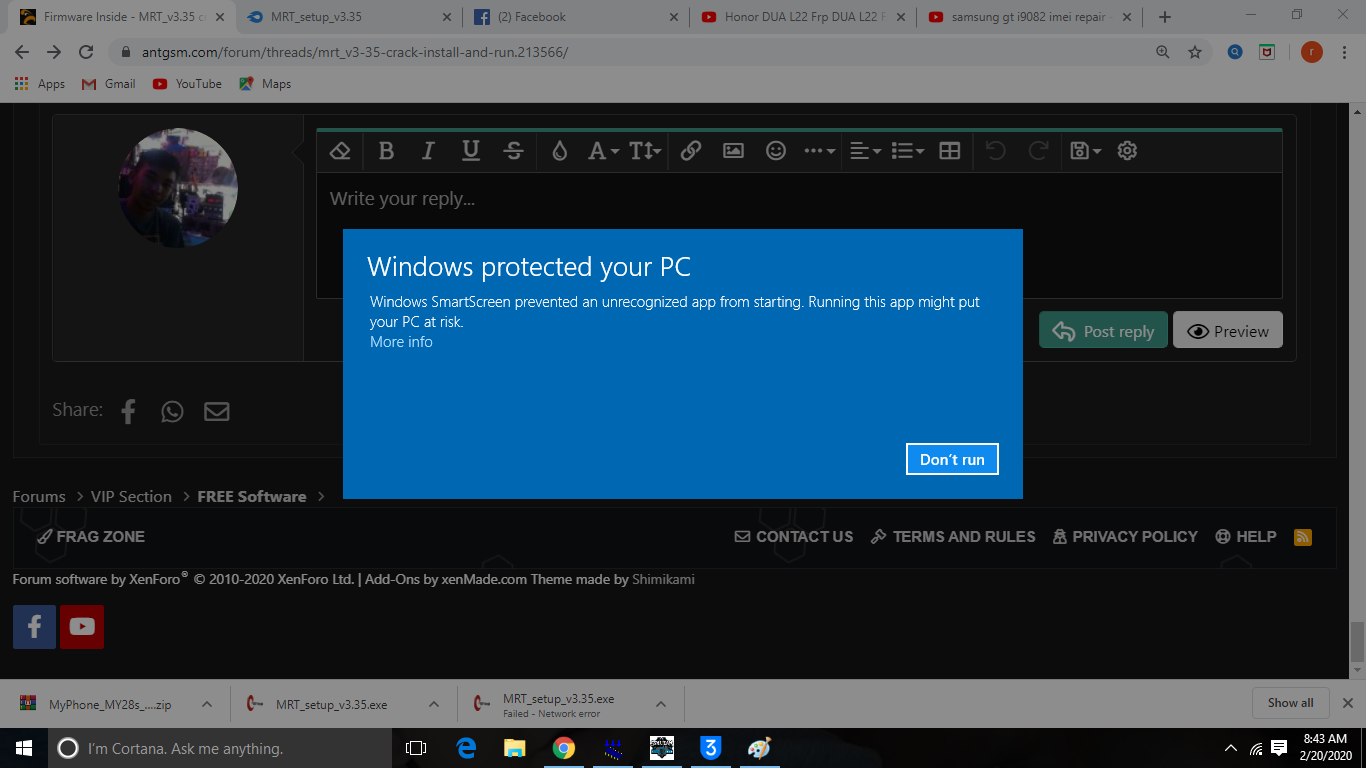Open text color droplet picker

pyautogui.click(x=560, y=151)
